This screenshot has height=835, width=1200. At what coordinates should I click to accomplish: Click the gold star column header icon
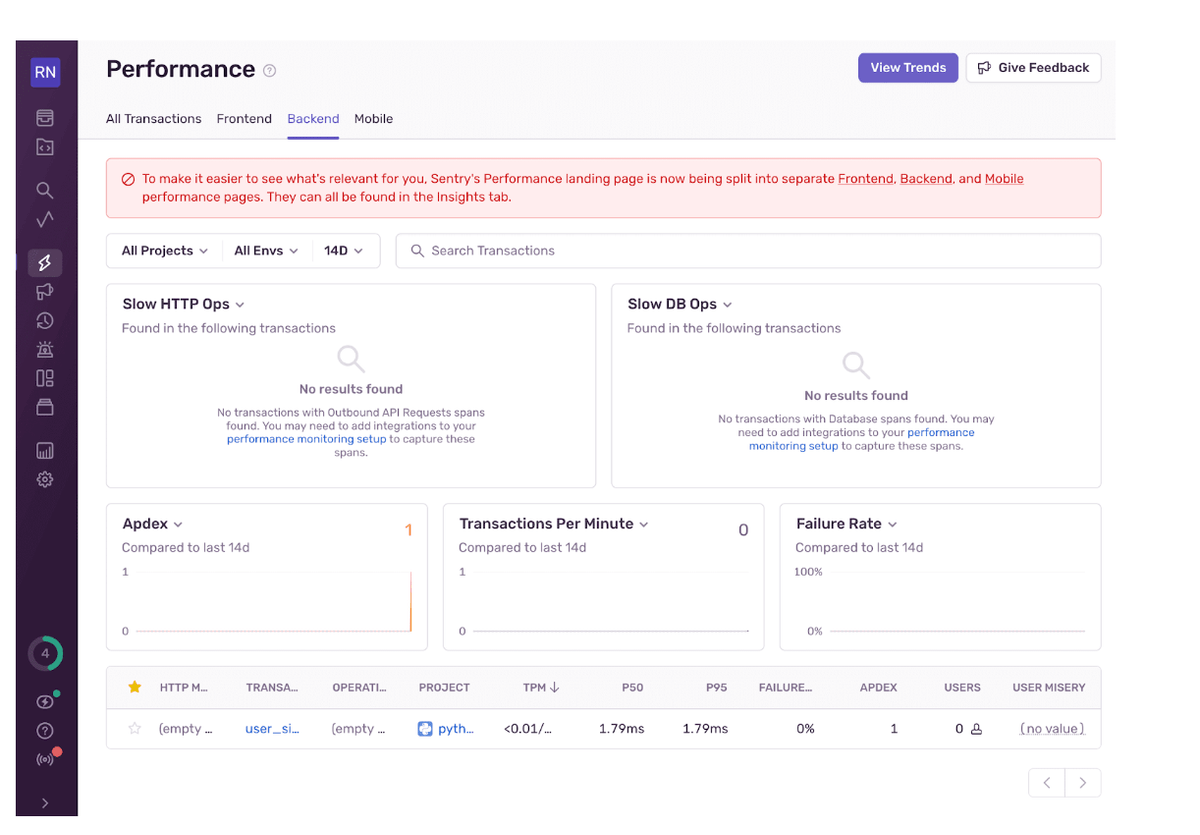tap(135, 687)
